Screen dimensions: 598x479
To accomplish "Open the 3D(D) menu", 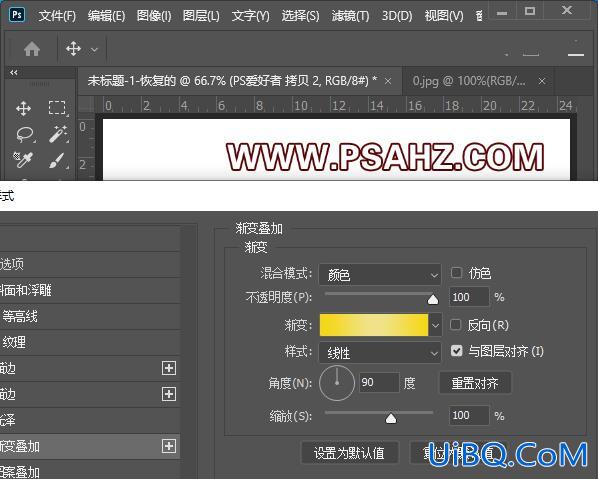I will tap(397, 16).
